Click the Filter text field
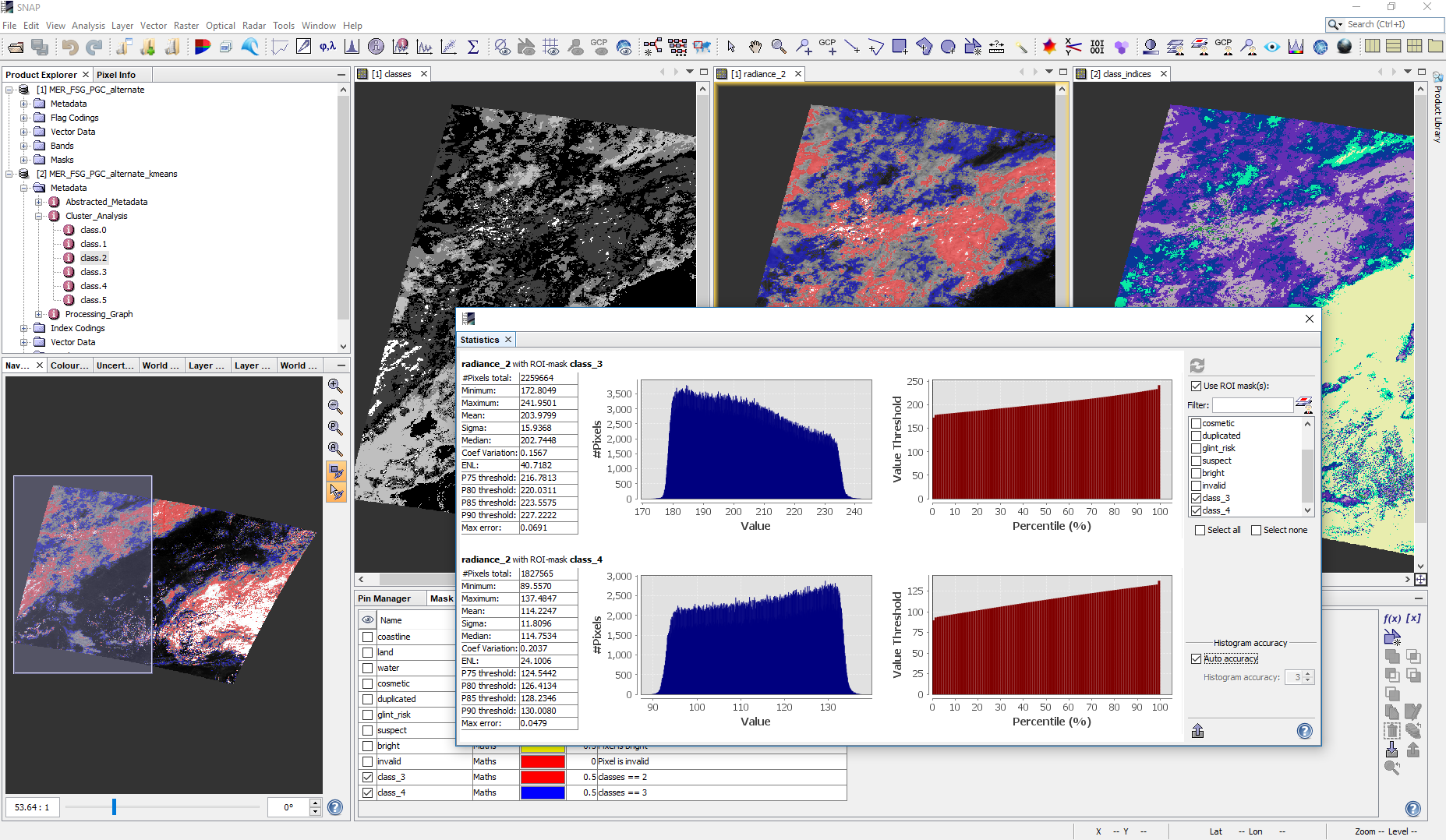This screenshot has height=840, width=1446. 1252,405
